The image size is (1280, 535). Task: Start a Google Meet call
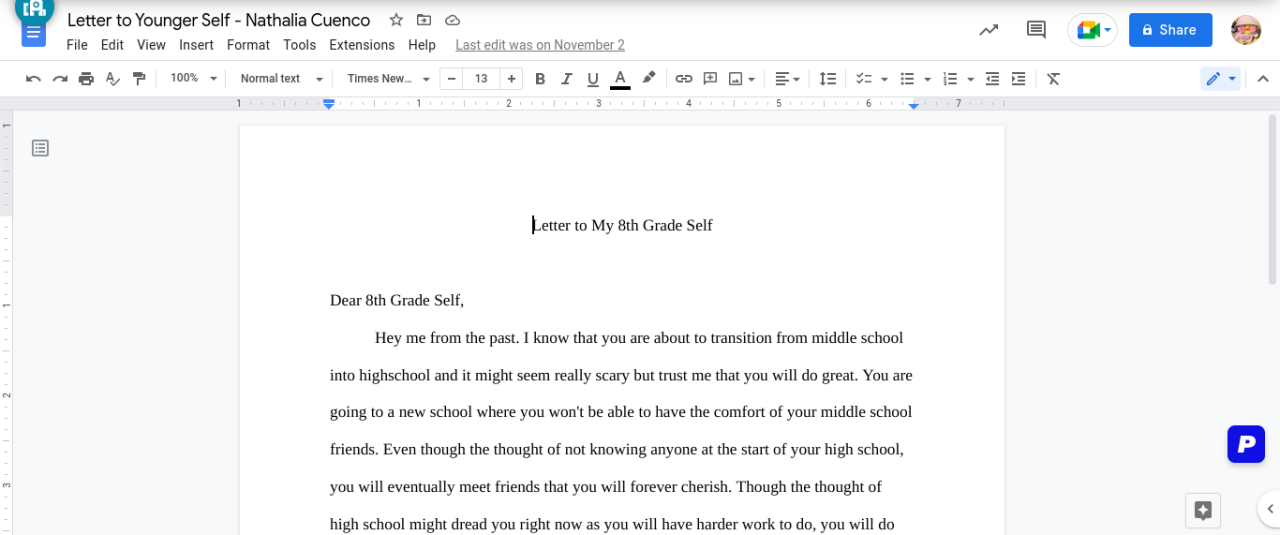pyautogui.click(x=1092, y=30)
